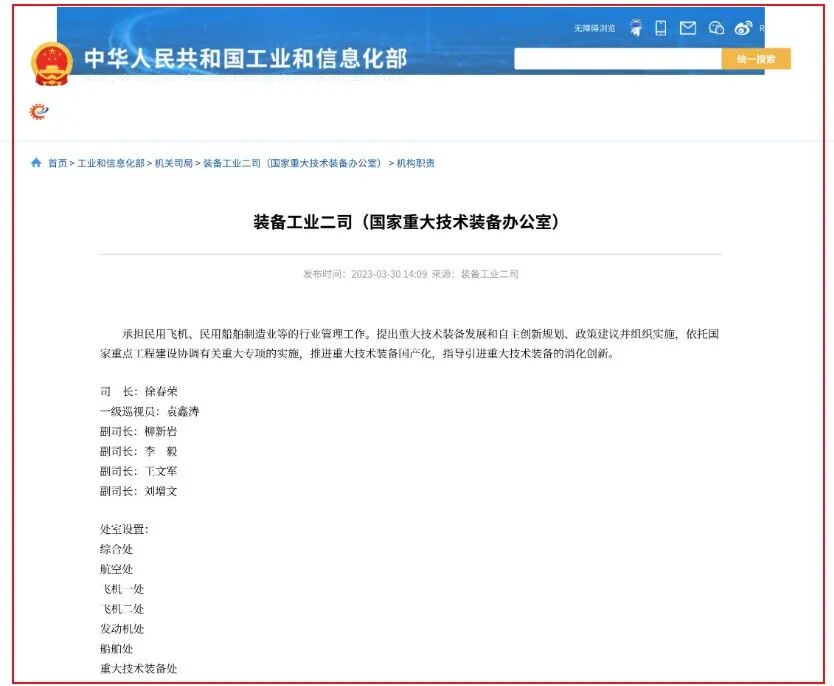Click the 发动机处 entry
Image resolution: width=834 pixels, height=686 pixels.
pyautogui.click(x=122, y=629)
